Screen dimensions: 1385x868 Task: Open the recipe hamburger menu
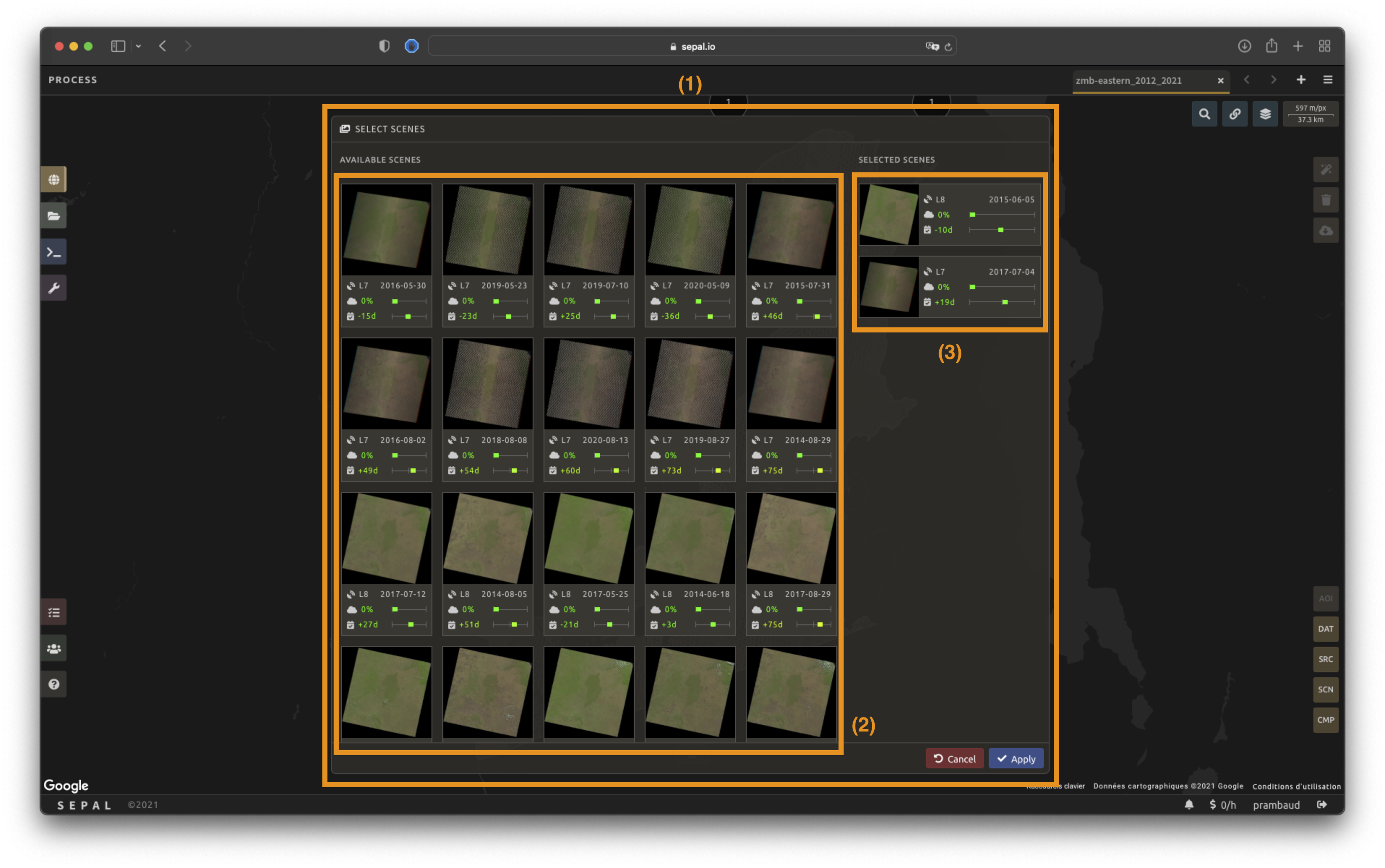pos(1328,80)
